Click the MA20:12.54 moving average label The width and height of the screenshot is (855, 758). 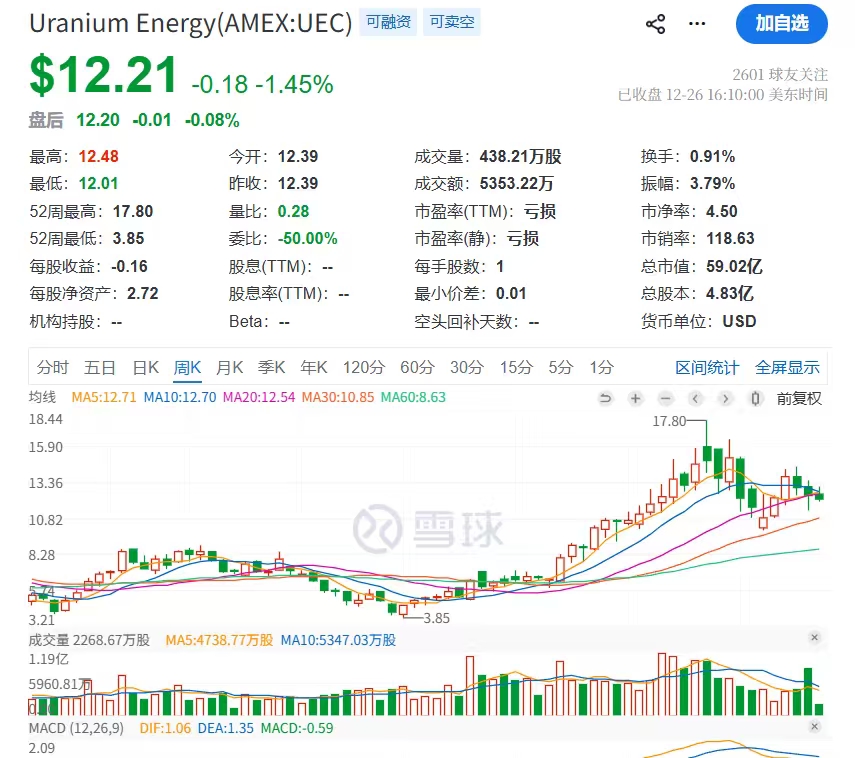click(x=259, y=397)
